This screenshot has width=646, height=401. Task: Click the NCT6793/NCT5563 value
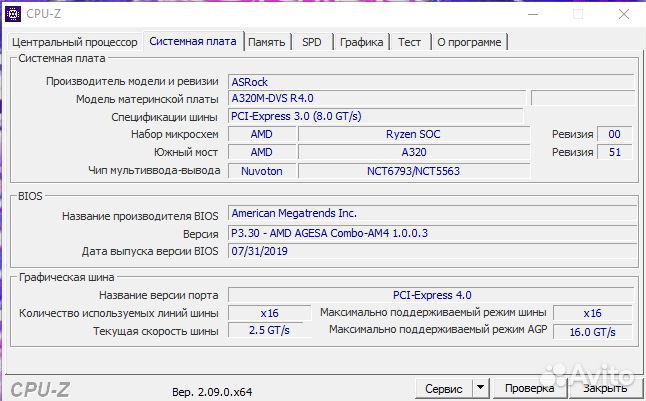pos(414,171)
